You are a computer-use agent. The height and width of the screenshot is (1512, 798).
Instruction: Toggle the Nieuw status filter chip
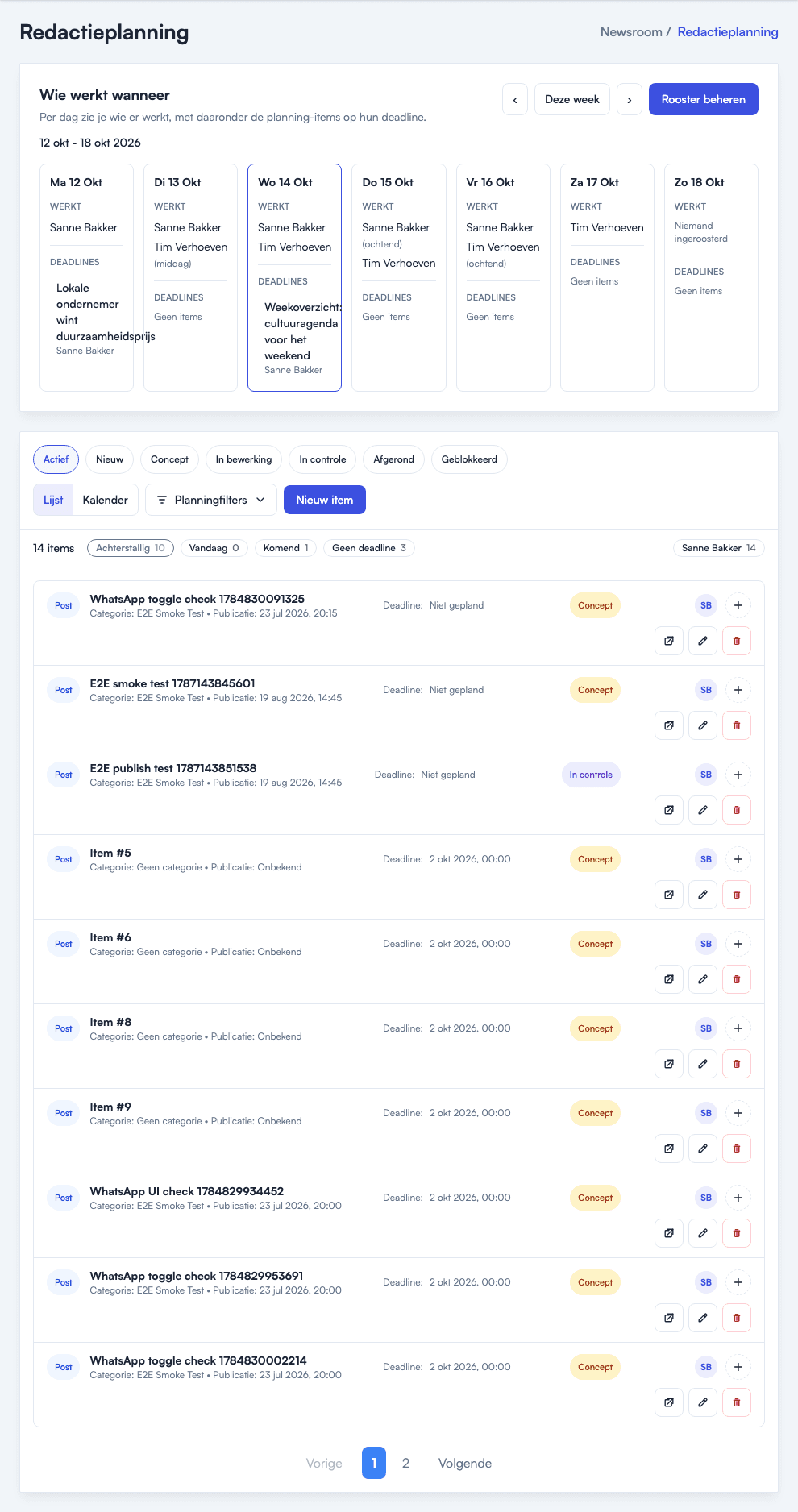[110, 459]
